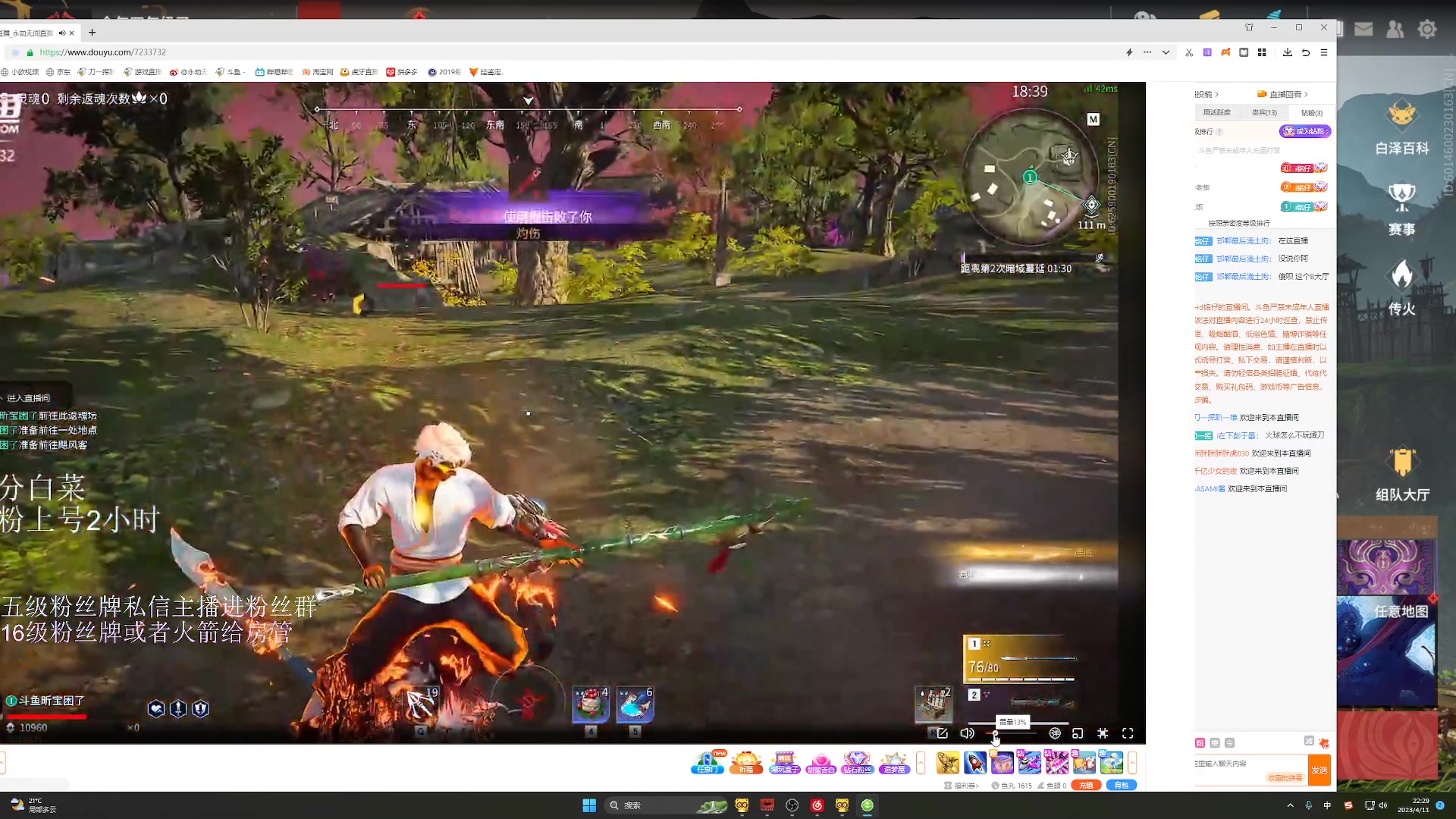Open the address bar dropdown arrow
The image size is (1456, 819).
point(1166,52)
